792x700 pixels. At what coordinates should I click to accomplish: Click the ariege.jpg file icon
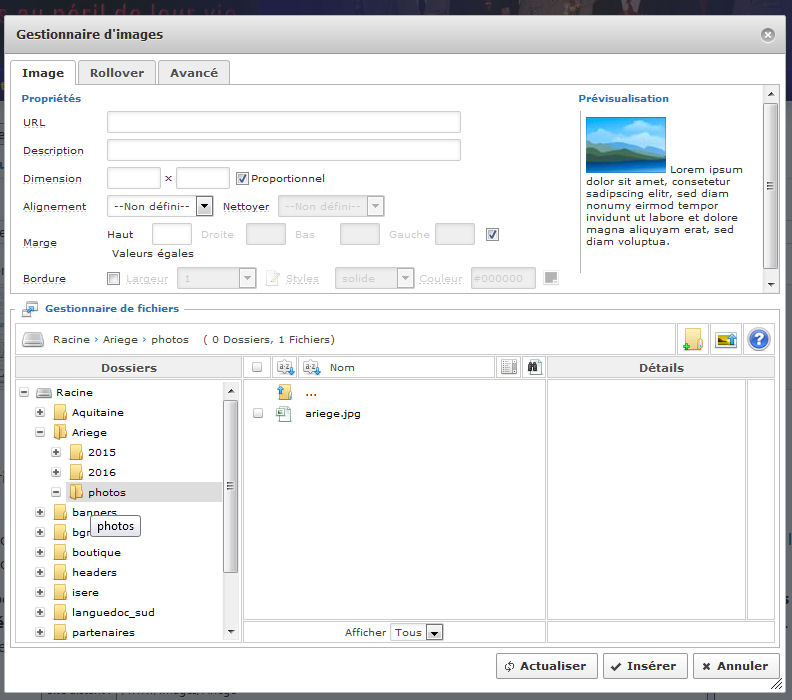pos(283,414)
